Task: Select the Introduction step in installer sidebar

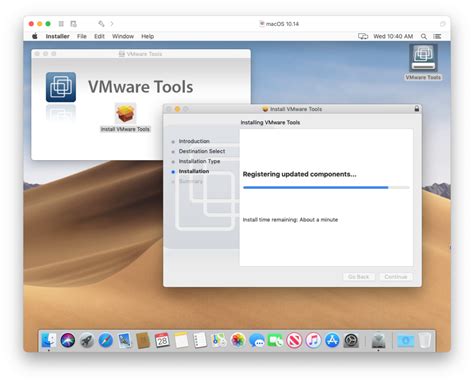Action: [194, 141]
